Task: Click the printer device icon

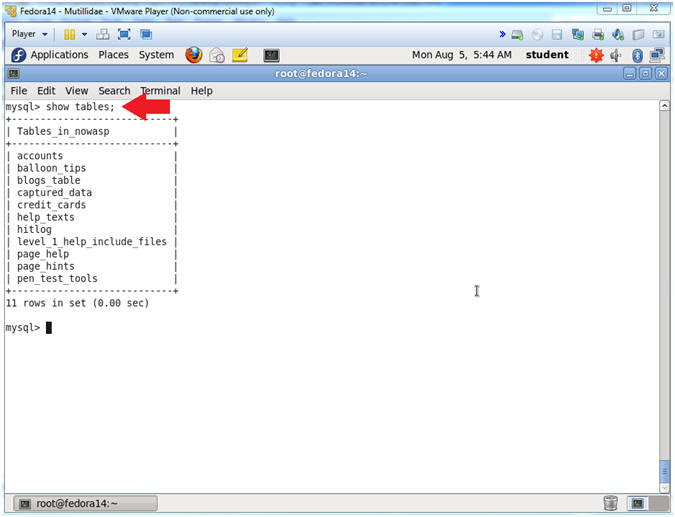Action: pos(598,34)
